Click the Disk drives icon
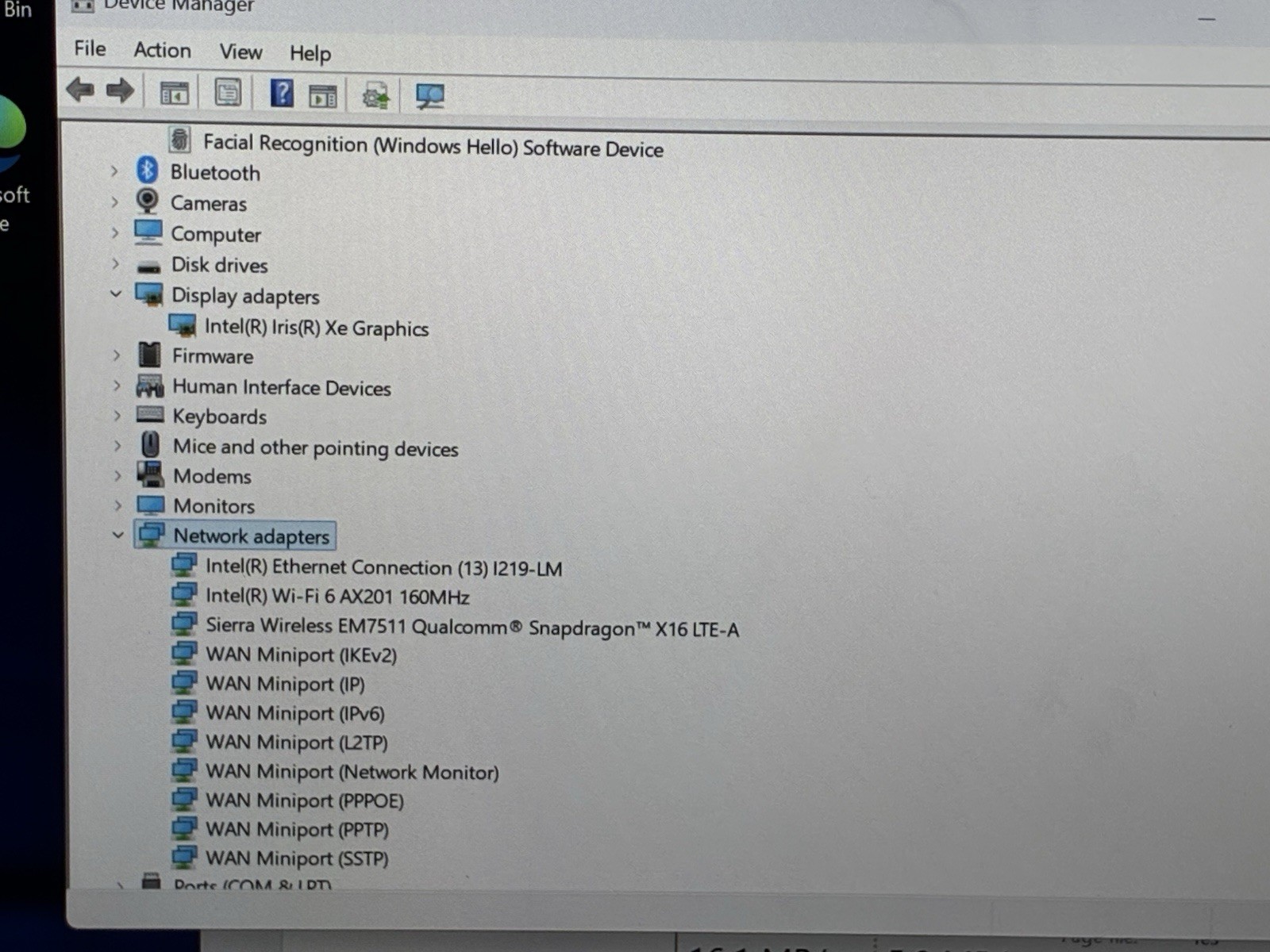Image resolution: width=1270 pixels, height=952 pixels. point(148,267)
